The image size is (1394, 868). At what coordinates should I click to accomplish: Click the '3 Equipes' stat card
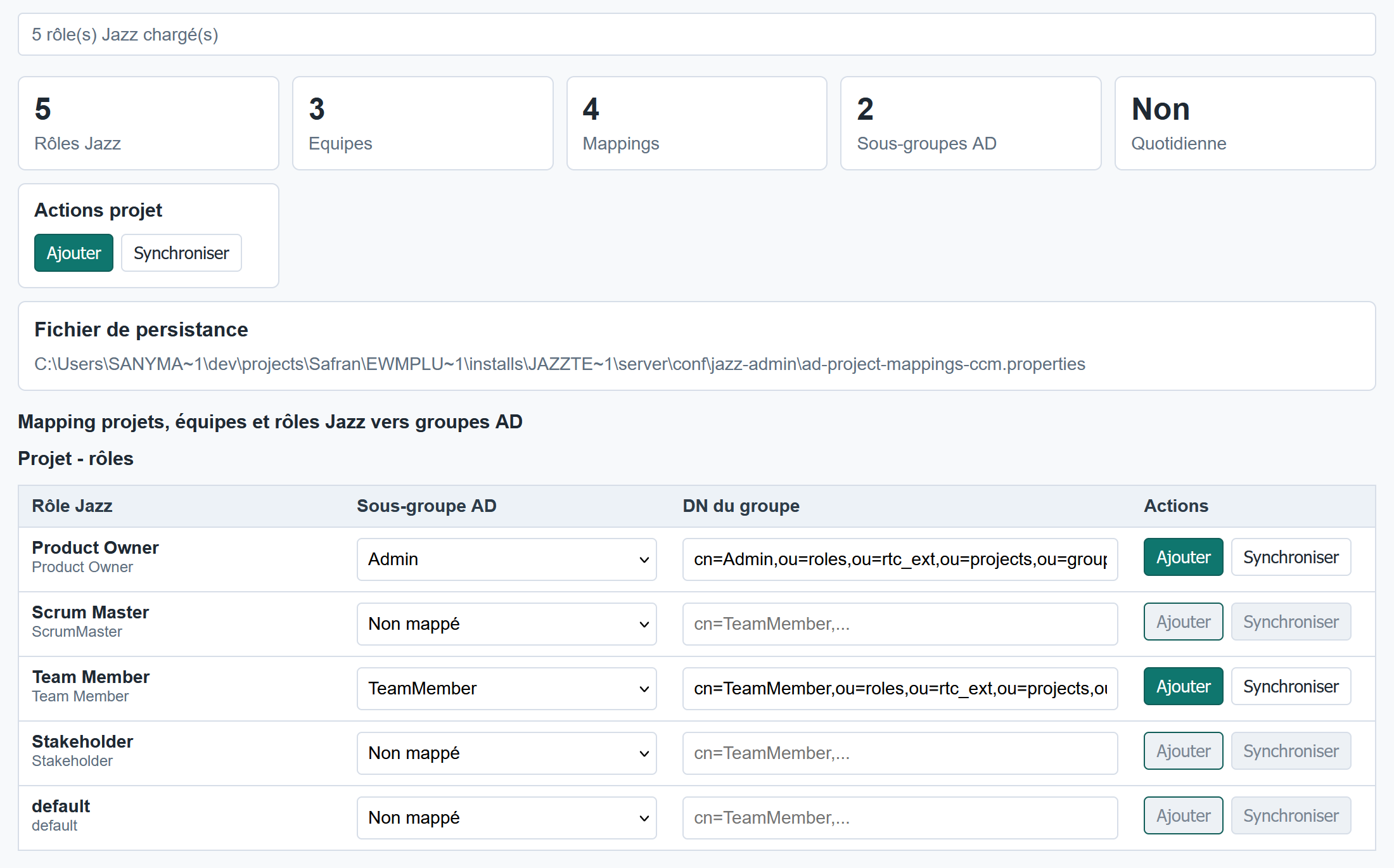423,124
